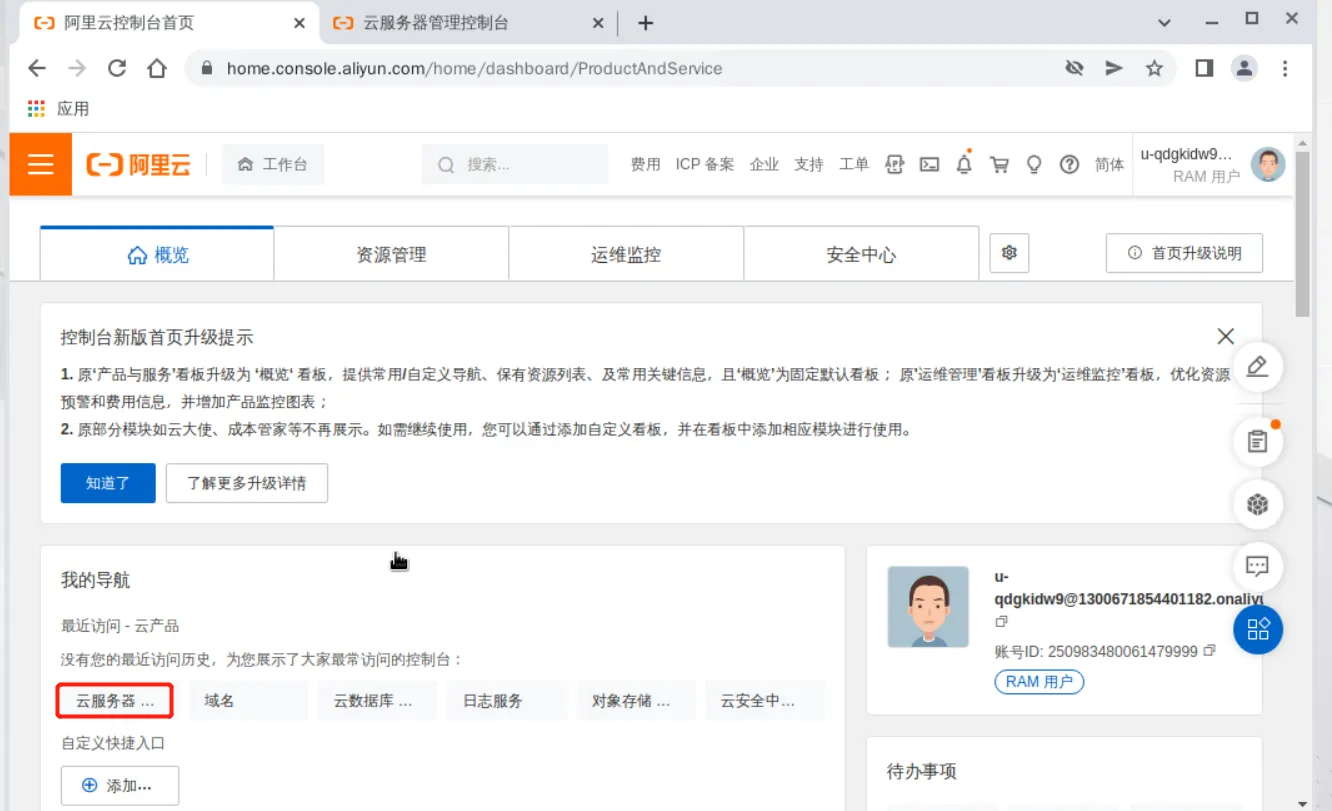The image size is (1332, 811).
Task: Click the 知道了 button
Action: pyautogui.click(x=108, y=483)
